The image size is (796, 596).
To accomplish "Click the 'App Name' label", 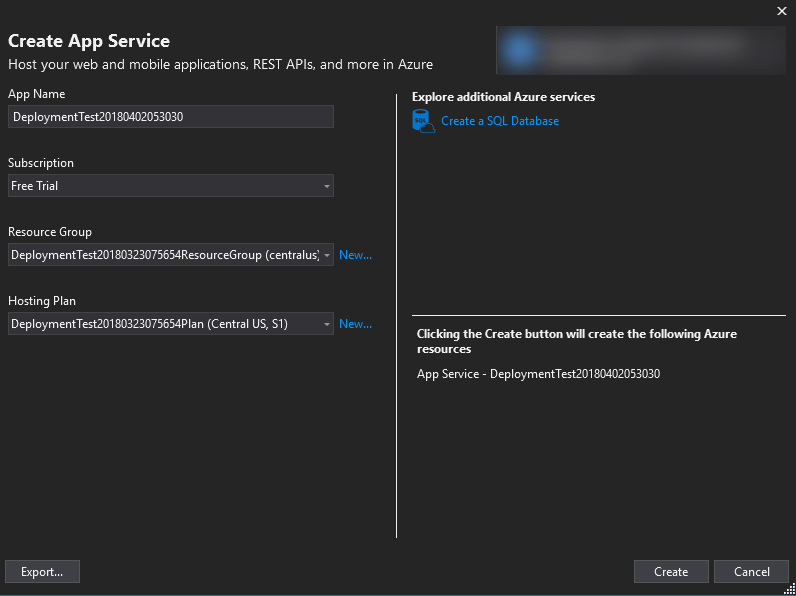I will point(37,94).
